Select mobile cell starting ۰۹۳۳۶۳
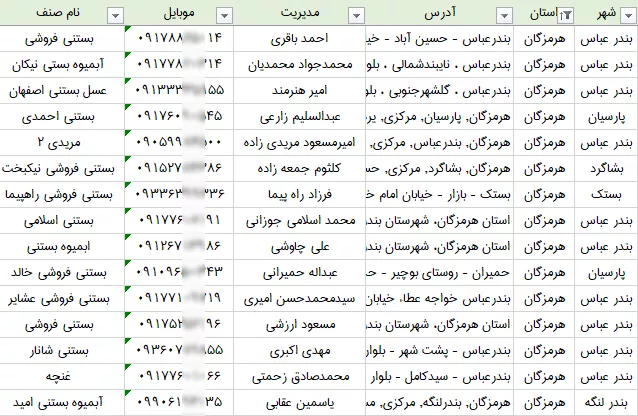 point(179,195)
